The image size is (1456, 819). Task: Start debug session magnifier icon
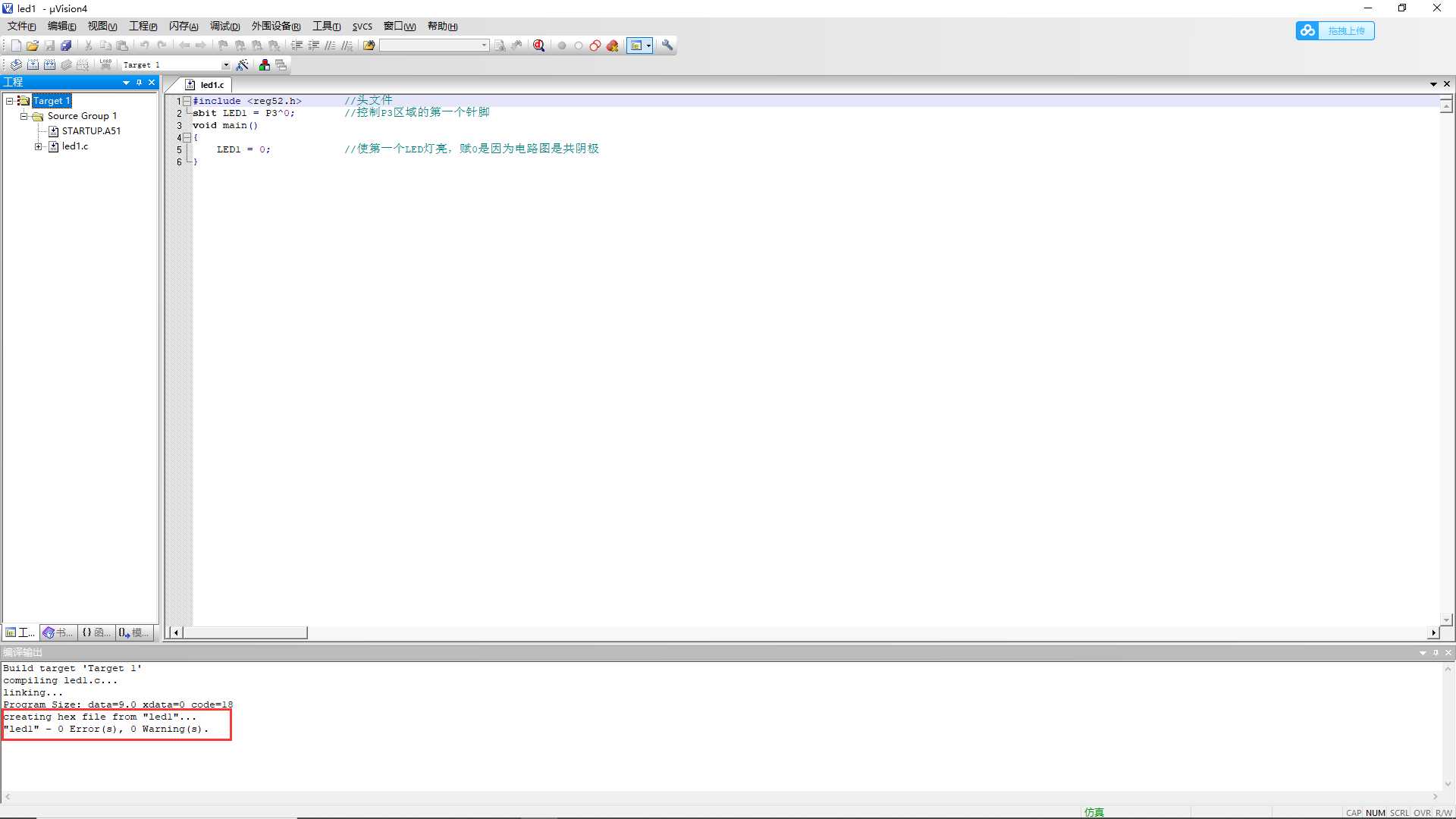[x=539, y=45]
